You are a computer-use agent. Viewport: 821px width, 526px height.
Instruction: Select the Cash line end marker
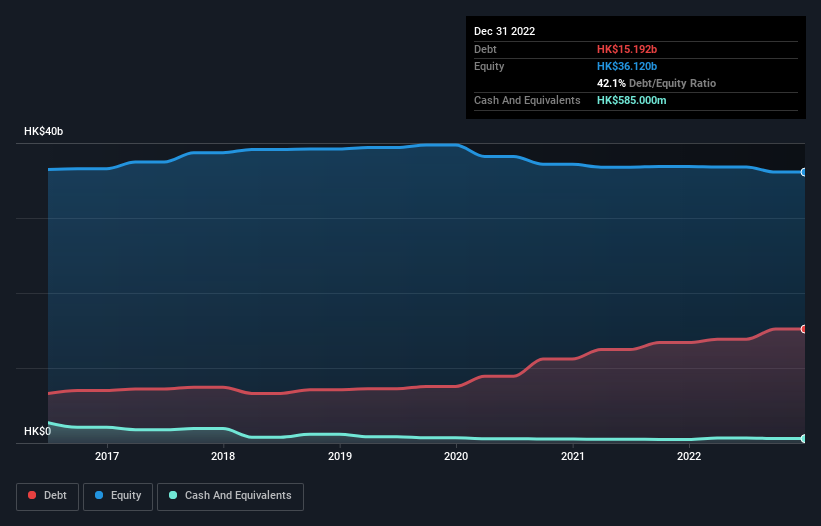pyautogui.click(x=804, y=439)
